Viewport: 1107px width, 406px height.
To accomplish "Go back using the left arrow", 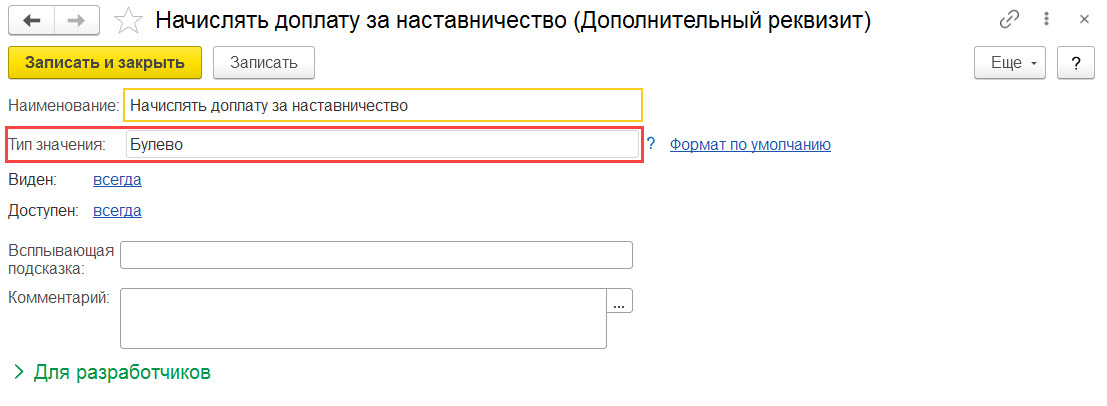I will click(x=32, y=21).
